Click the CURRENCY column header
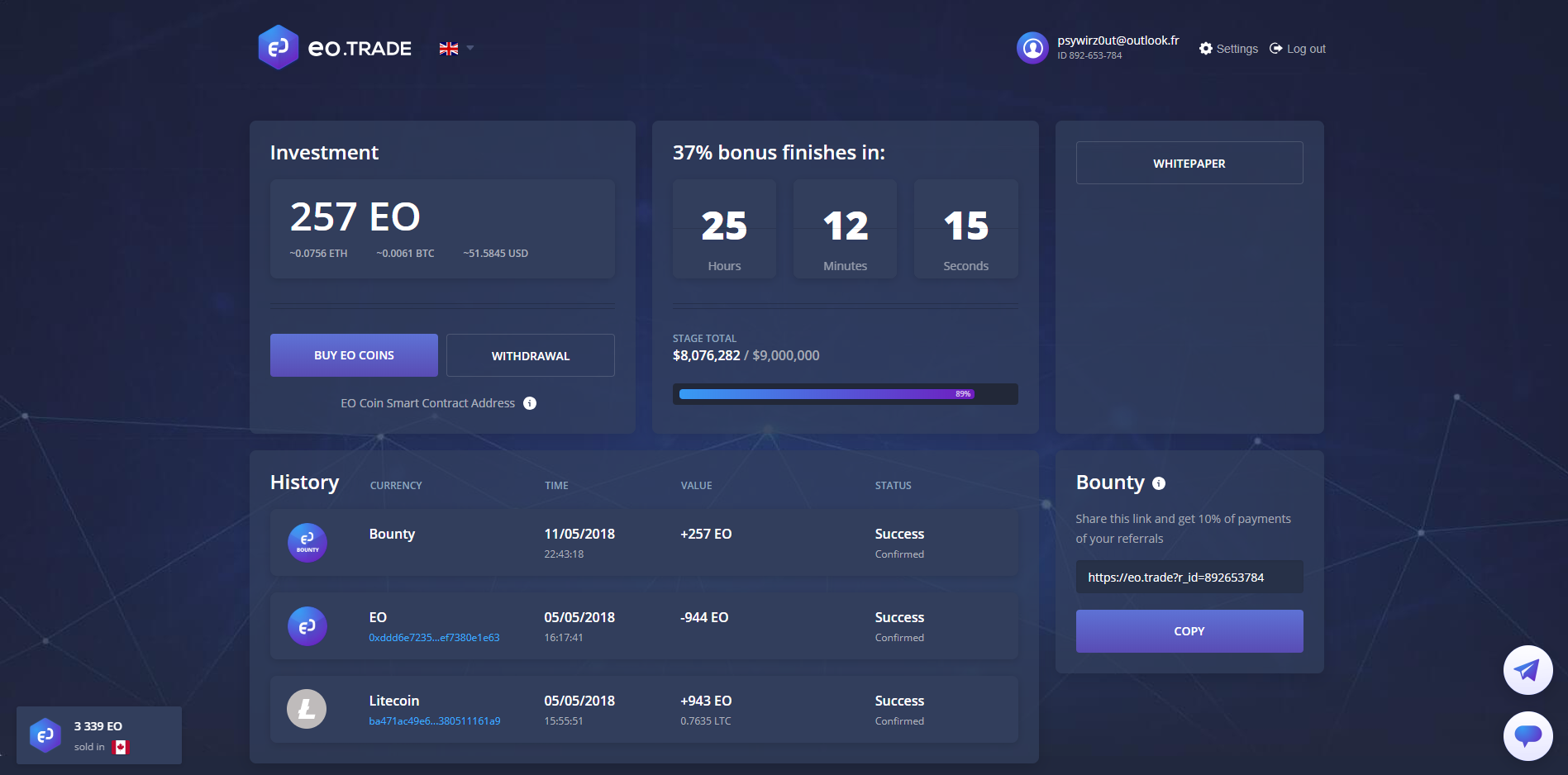Screen dimensions: 1568x775 396,486
